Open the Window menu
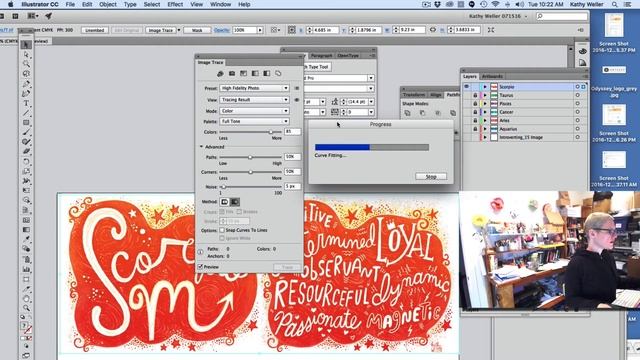Image resolution: width=640 pixels, height=360 pixels. [x=220, y=4]
